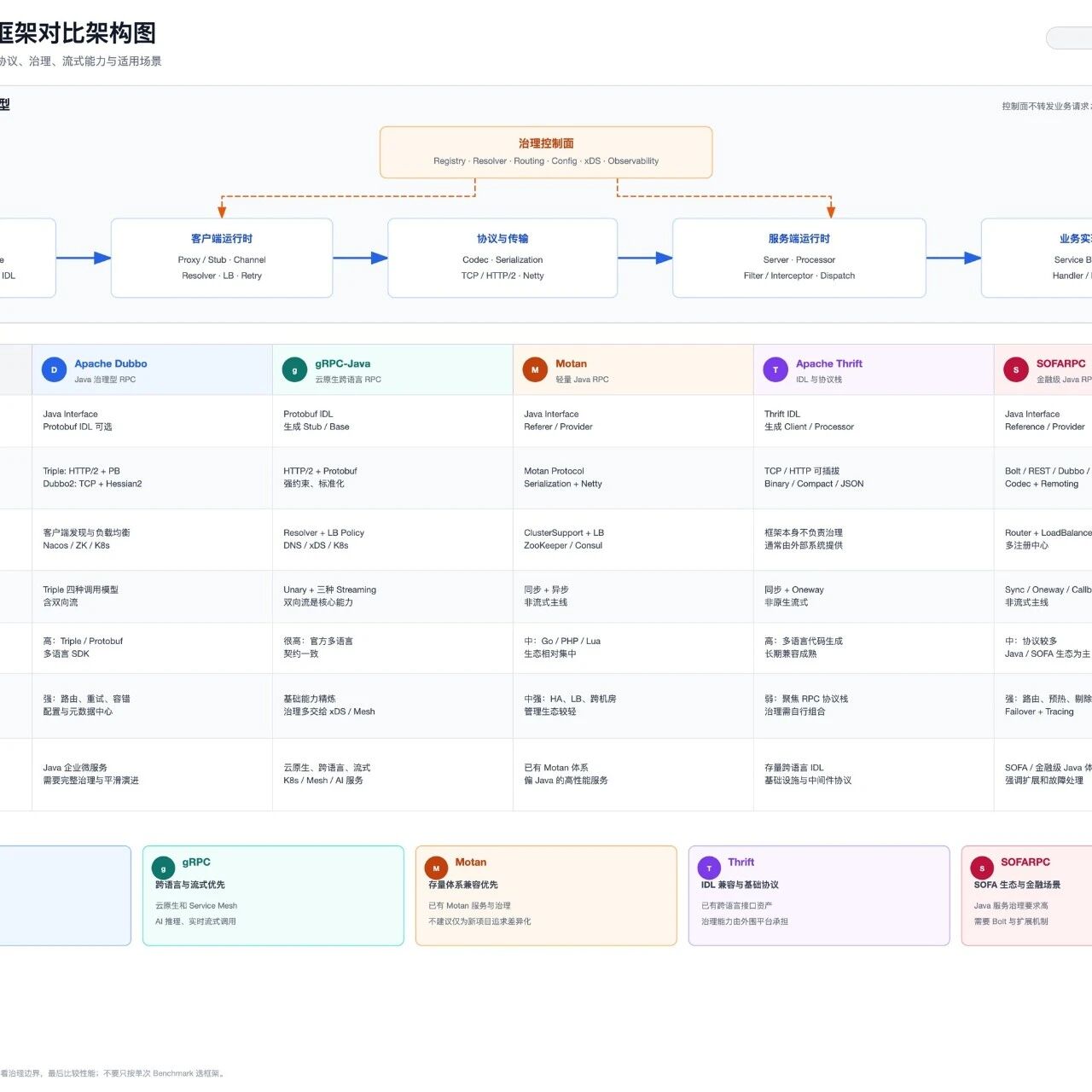This screenshot has width=1092, height=1092.
Task: Click the "Serialization + Netty" cell text
Action: (563, 485)
